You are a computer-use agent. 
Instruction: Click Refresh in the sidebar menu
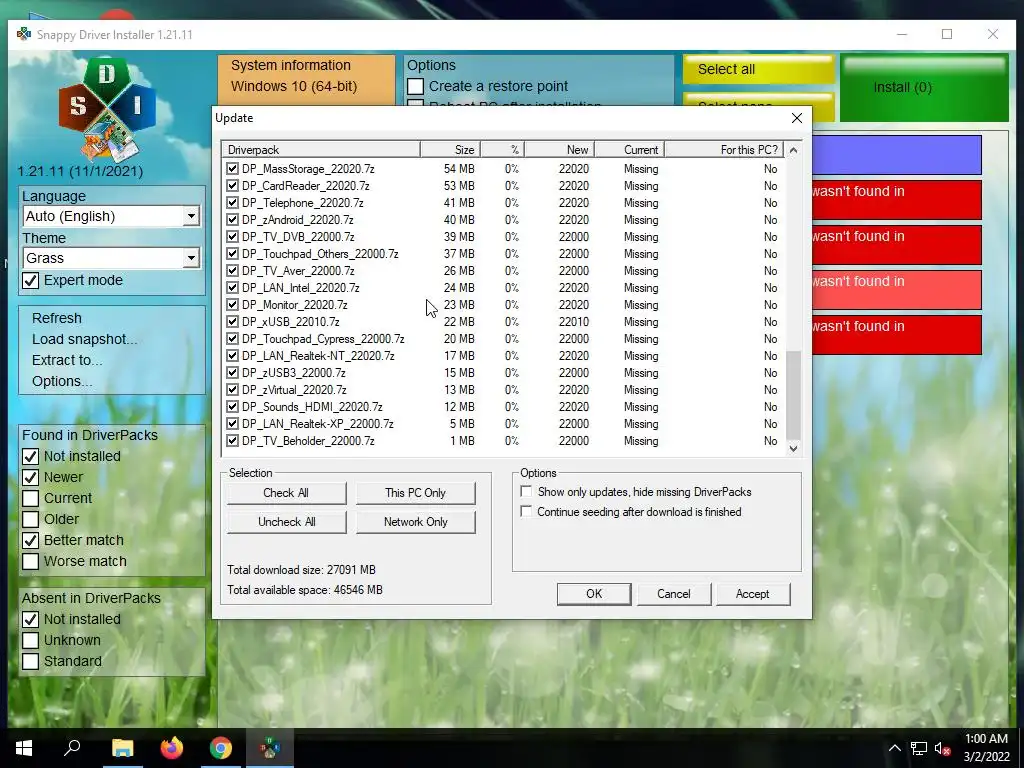pos(57,318)
